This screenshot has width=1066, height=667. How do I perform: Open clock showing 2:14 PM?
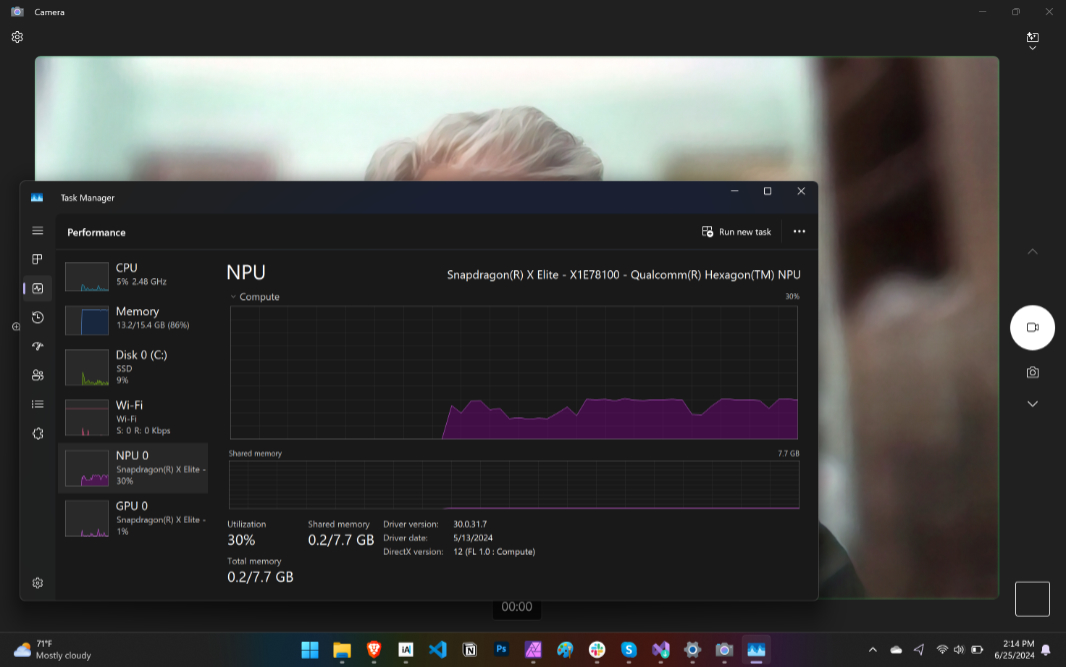pos(1014,650)
